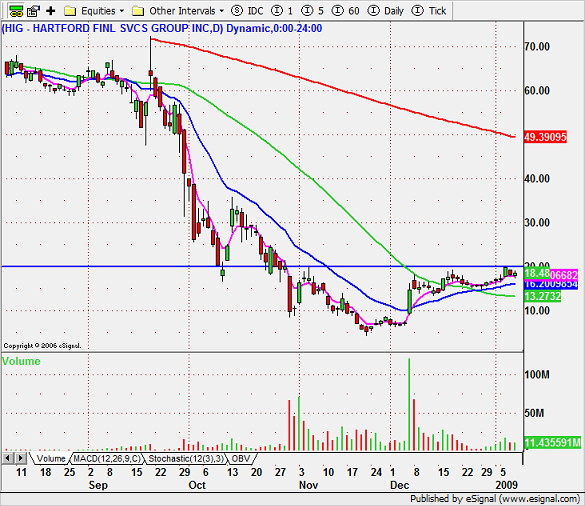This screenshot has width=585, height=506.
Task: Click the Other Intervals label text
Action: click(x=182, y=11)
